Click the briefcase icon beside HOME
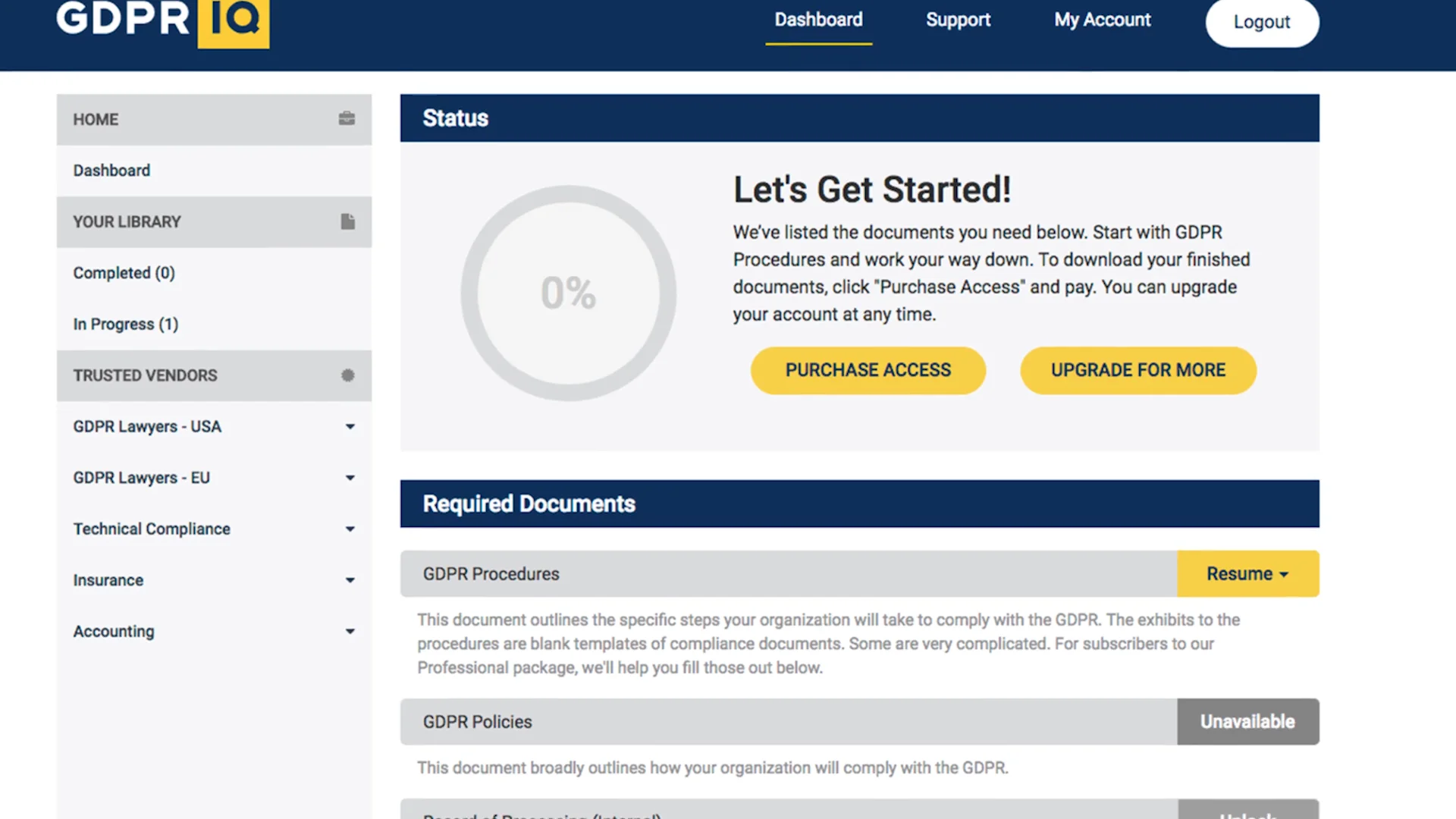 click(347, 118)
